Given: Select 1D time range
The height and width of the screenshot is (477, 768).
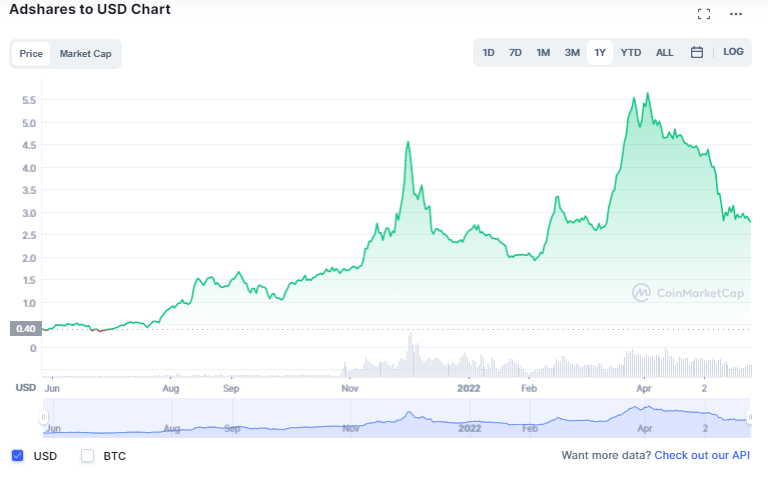Looking at the screenshot, I should click(488, 52).
